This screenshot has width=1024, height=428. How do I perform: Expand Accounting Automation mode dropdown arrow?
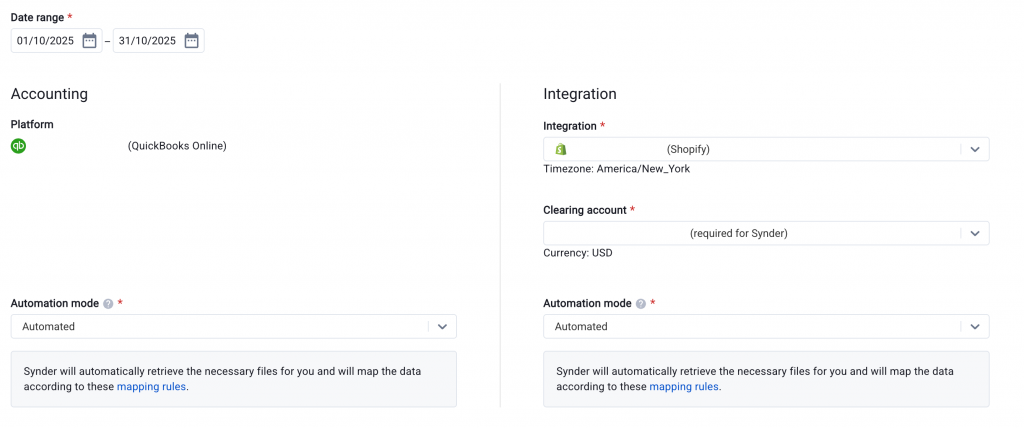point(442,326)
